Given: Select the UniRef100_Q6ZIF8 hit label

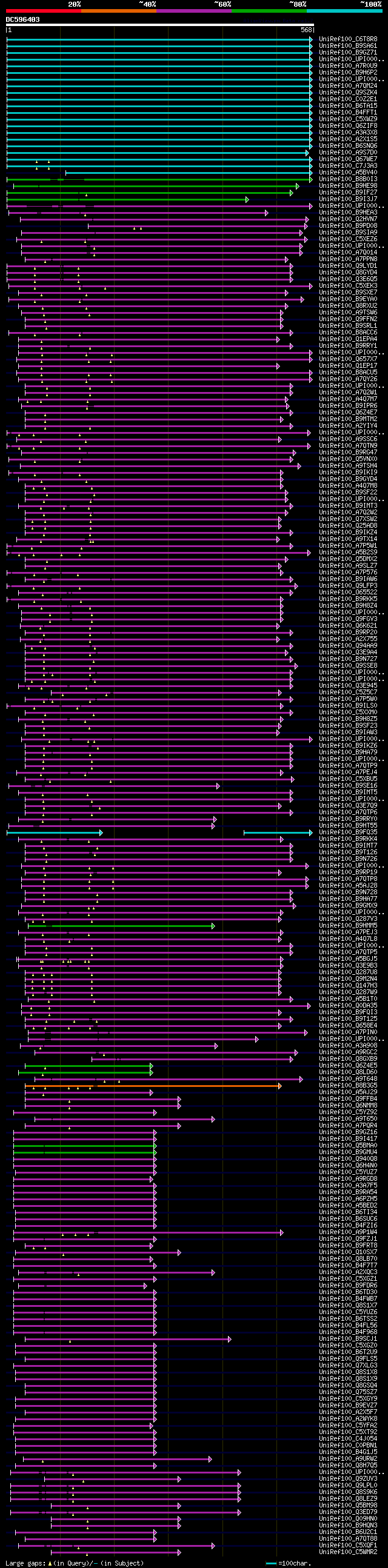Looking at the screenshot, I should coord(348,126).
